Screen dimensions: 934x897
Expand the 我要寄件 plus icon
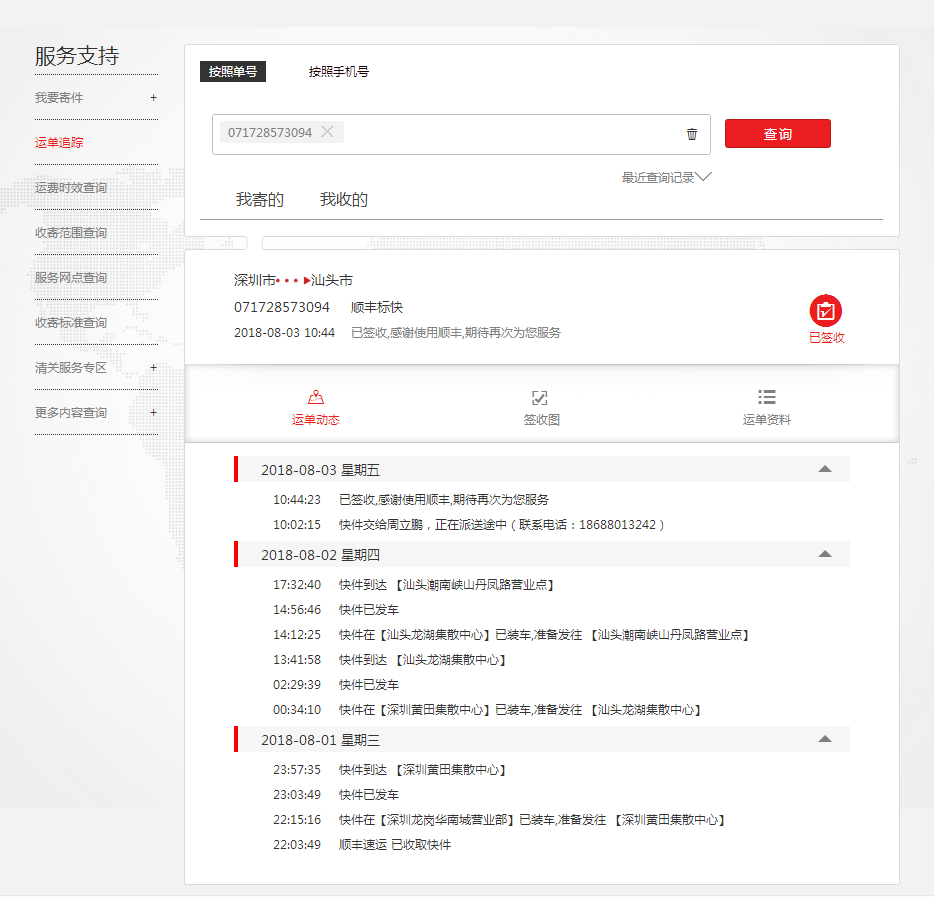(153, 98)
